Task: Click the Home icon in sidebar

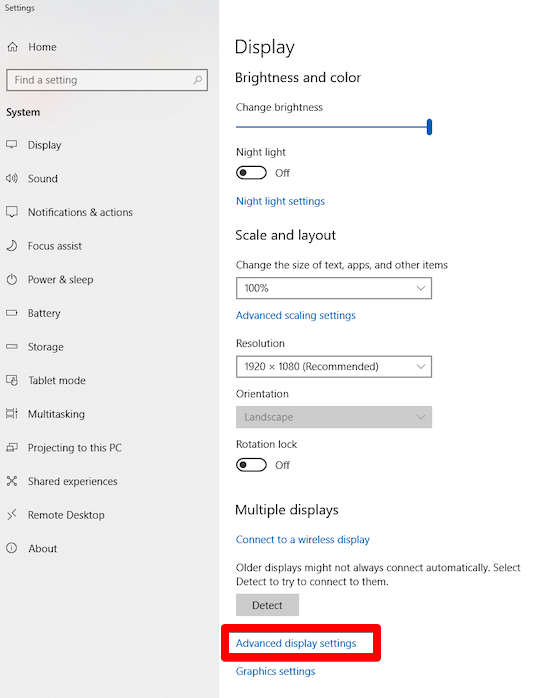Action: [x=12, y=47]
